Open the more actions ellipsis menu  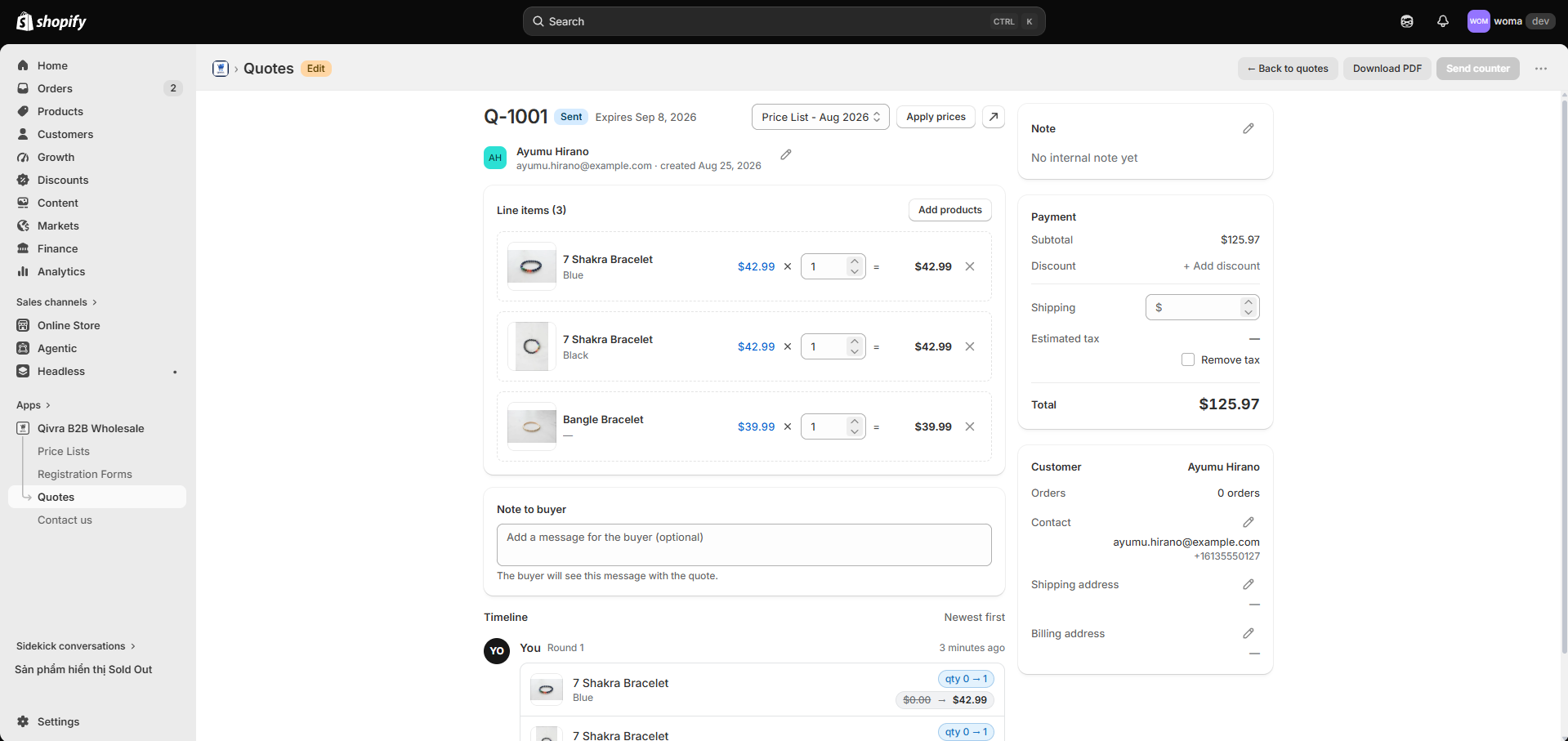point(1541,69)
